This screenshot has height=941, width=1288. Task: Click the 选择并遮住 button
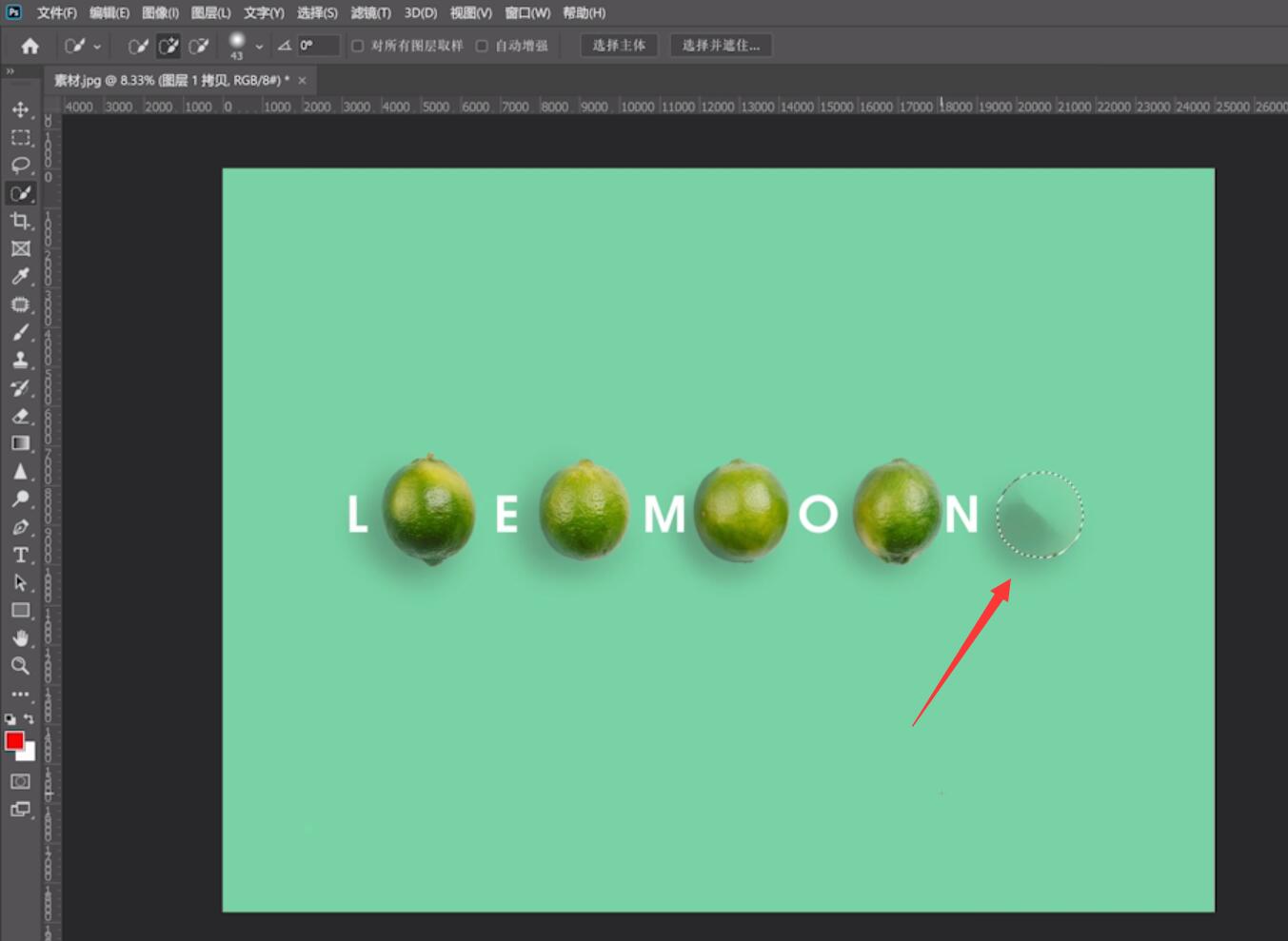(x=721, y=46)
